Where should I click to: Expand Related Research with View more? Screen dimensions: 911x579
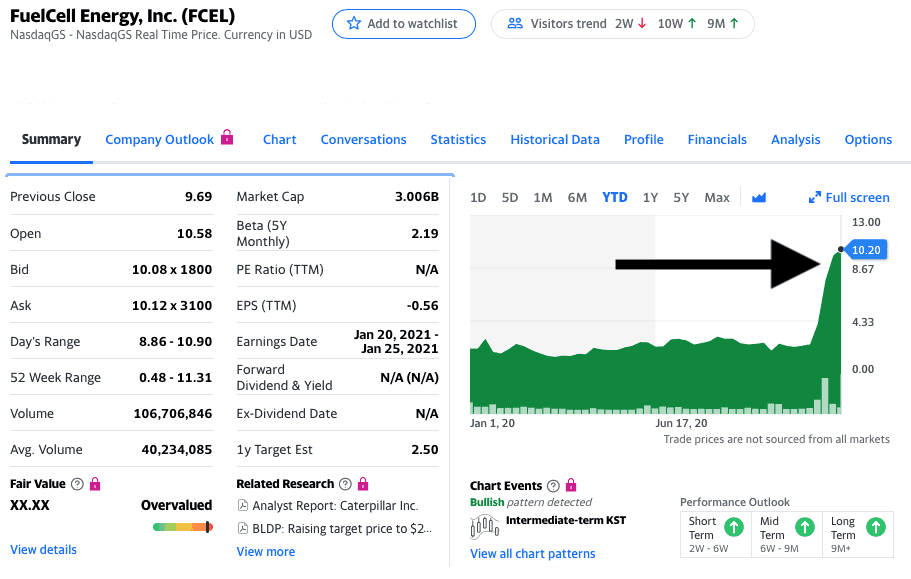point(265,552)
